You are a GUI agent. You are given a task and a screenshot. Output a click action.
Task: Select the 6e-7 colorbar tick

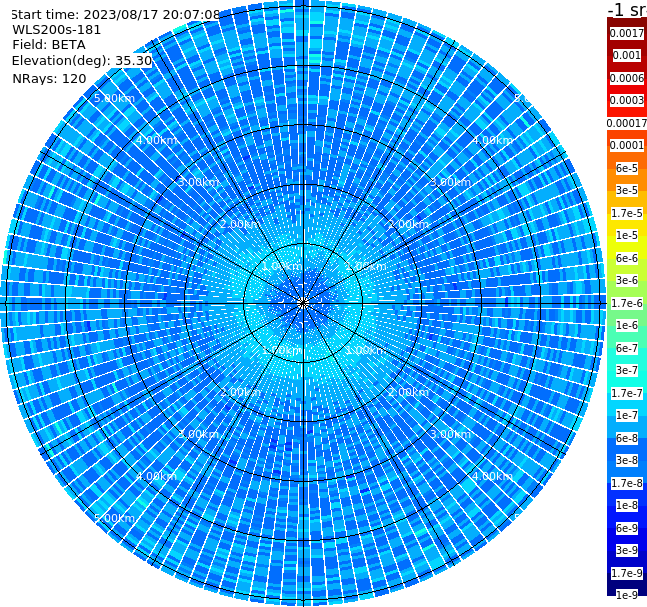tap(627, 348)
